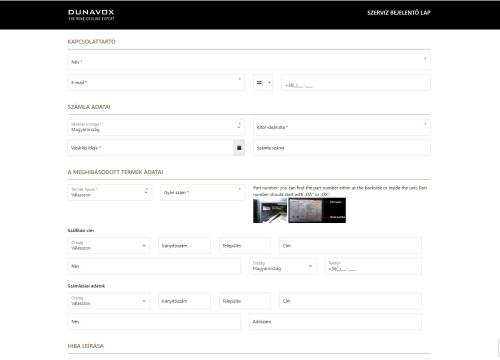Open the shipping contact phone country dropdown

point(283,266)
